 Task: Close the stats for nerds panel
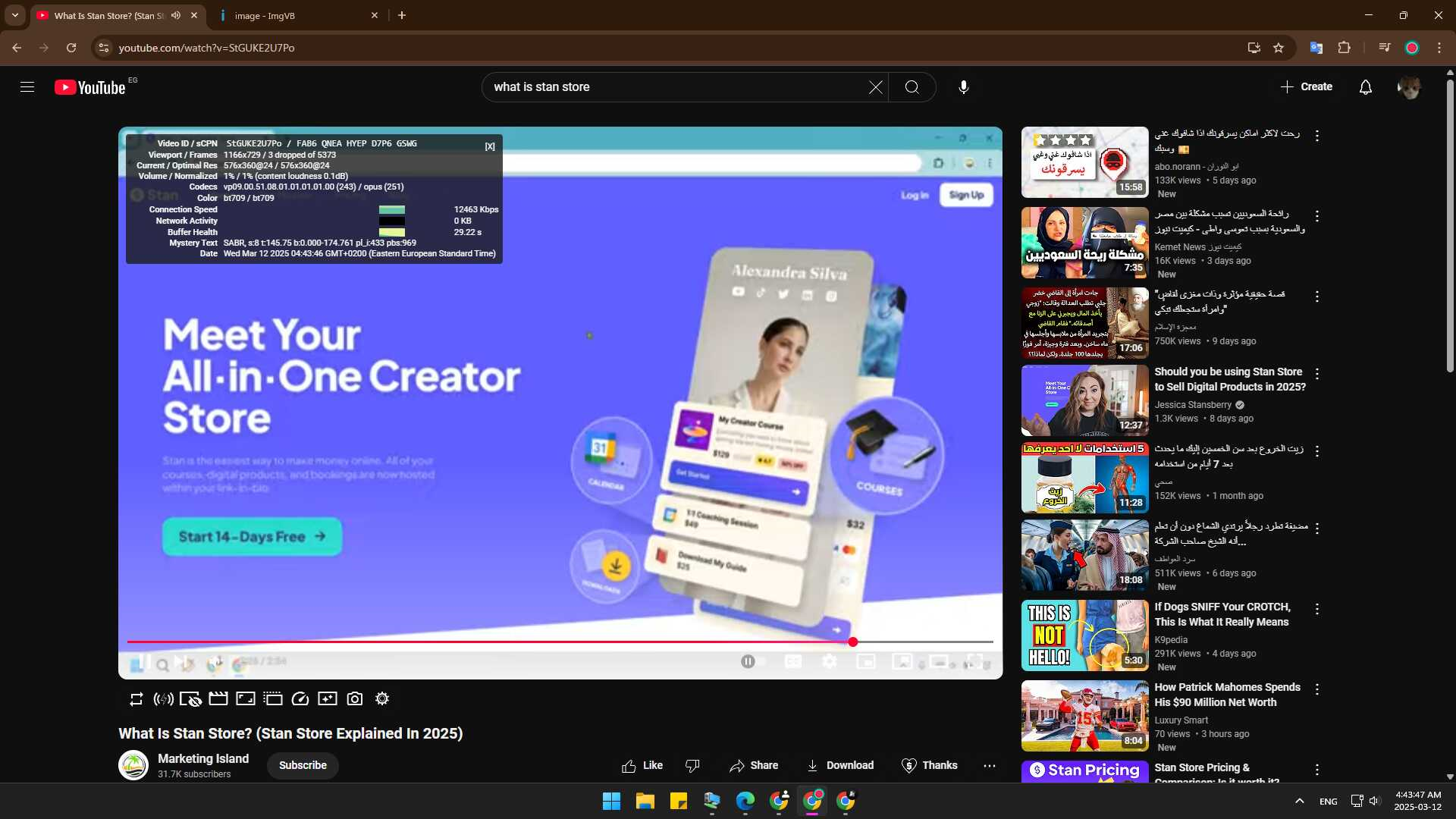pos(490,146)
